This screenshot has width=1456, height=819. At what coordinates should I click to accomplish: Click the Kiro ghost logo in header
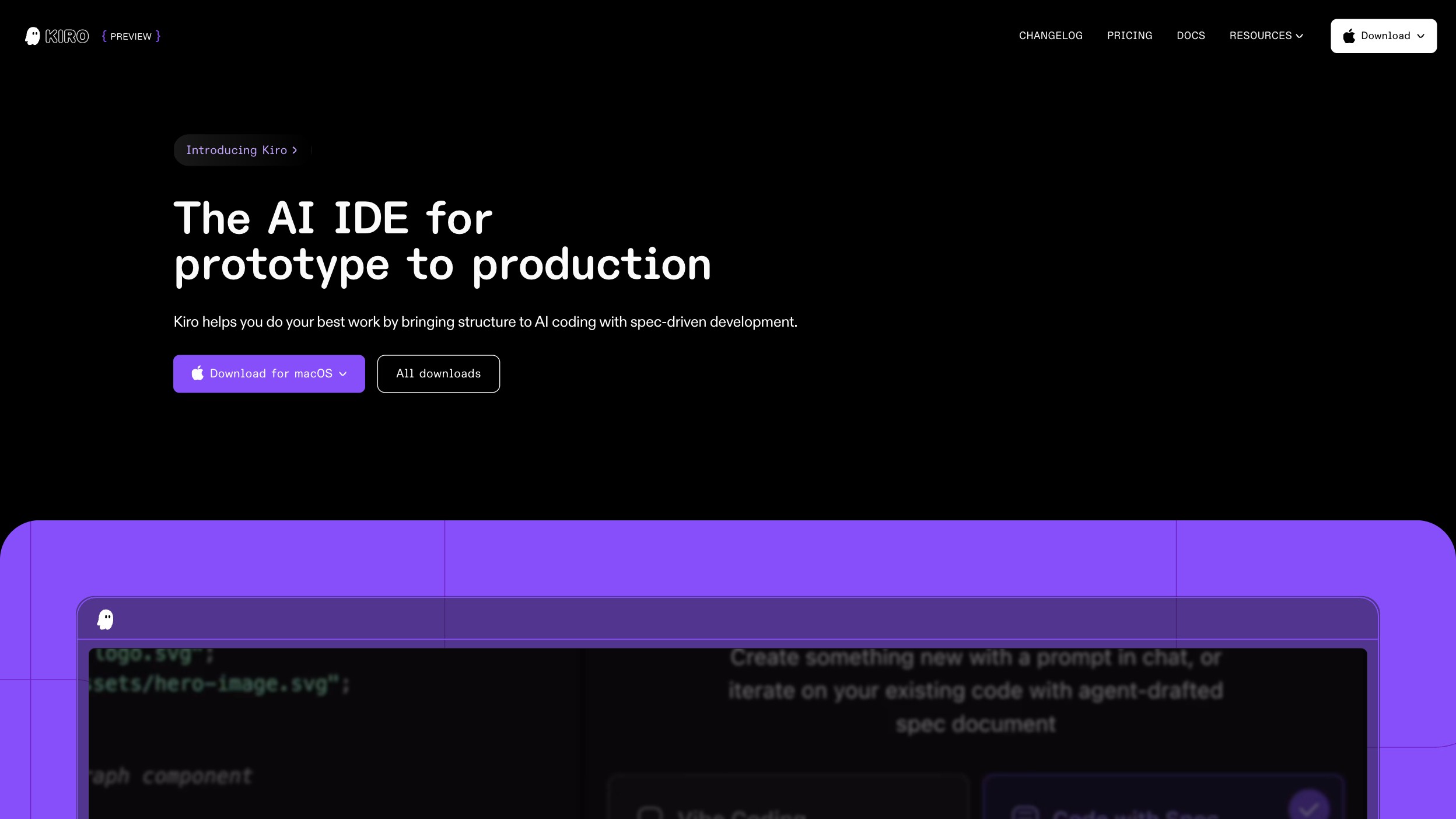click(x=33, y=36)
